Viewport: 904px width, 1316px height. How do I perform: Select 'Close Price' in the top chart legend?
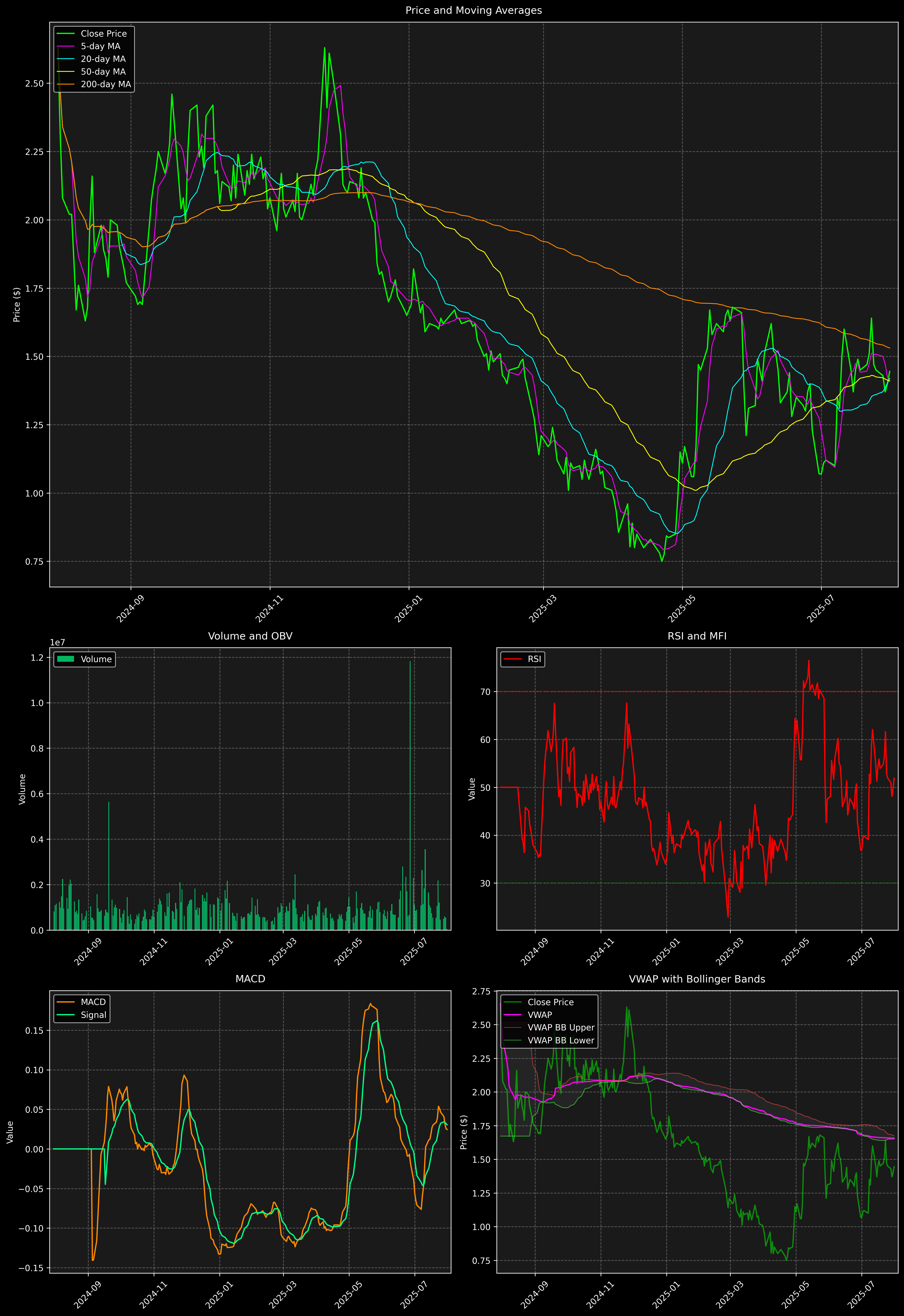click(104, 34)
